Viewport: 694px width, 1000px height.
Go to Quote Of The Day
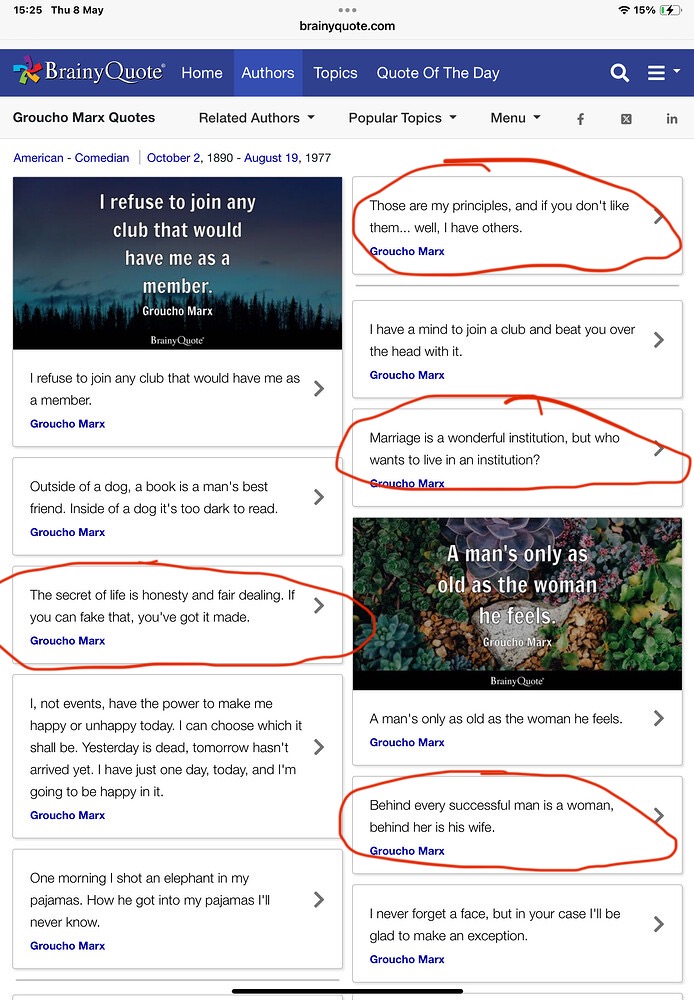coord(438,73)
